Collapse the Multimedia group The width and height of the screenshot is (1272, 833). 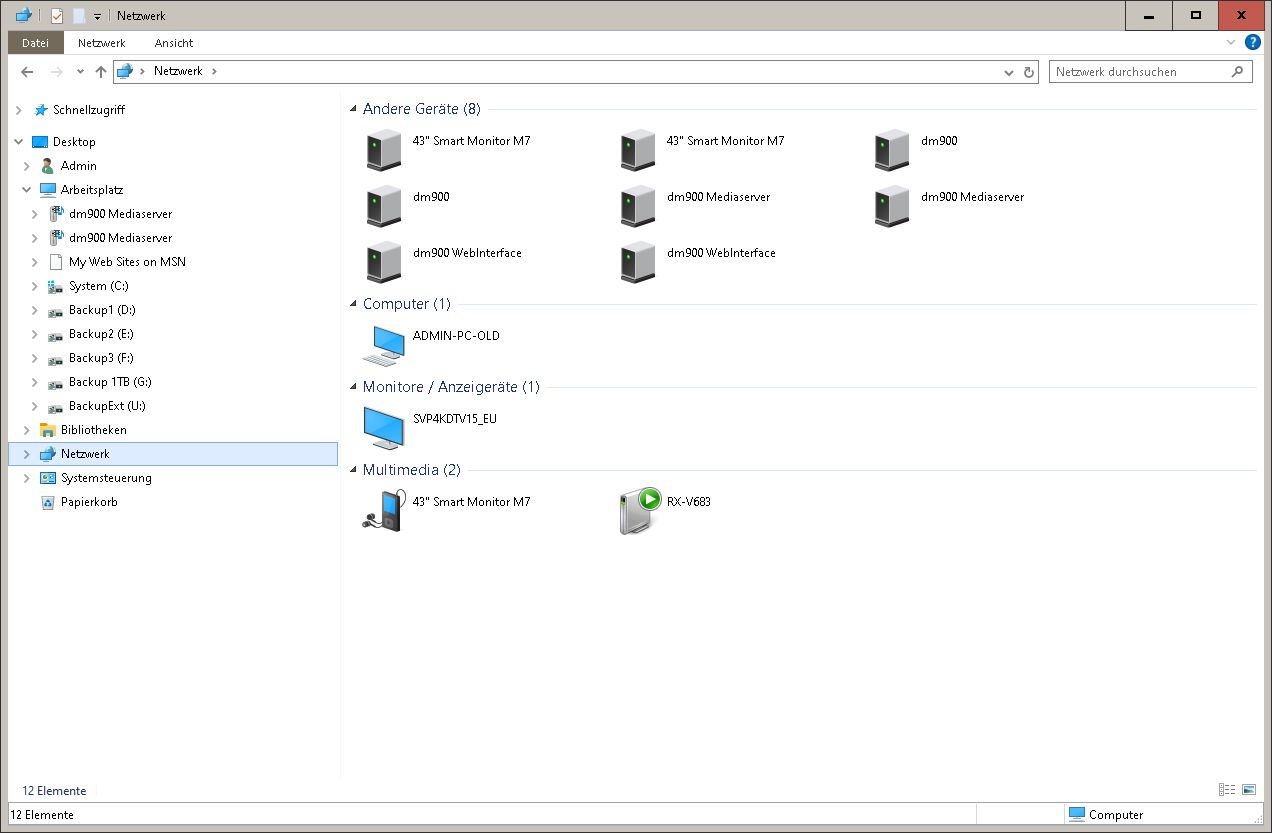353,470
